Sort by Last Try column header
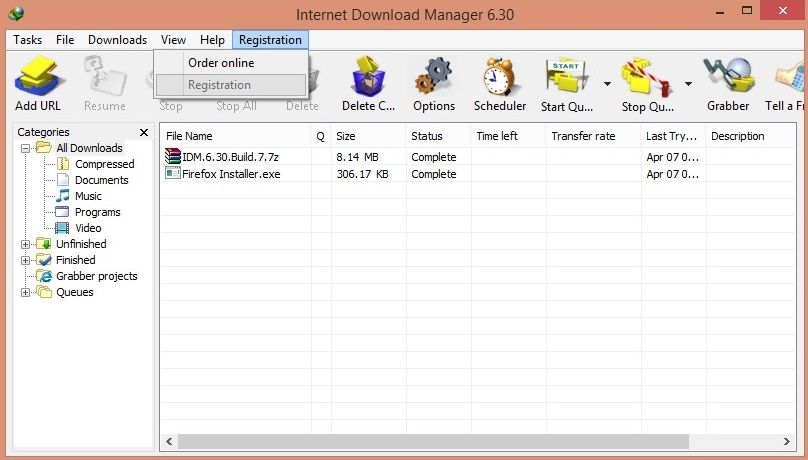Image resolution: width=808 pixels, height=460 pixels. 673,136
